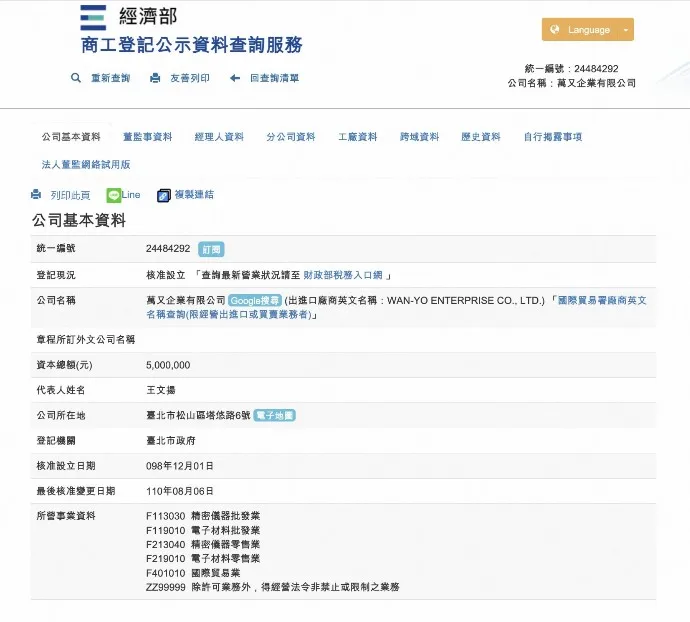Click the ZZ99999 business item line

point(272,587)
